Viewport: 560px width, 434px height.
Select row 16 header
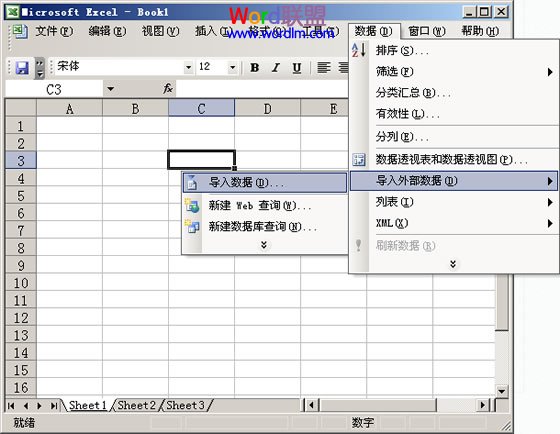[21, 388]
